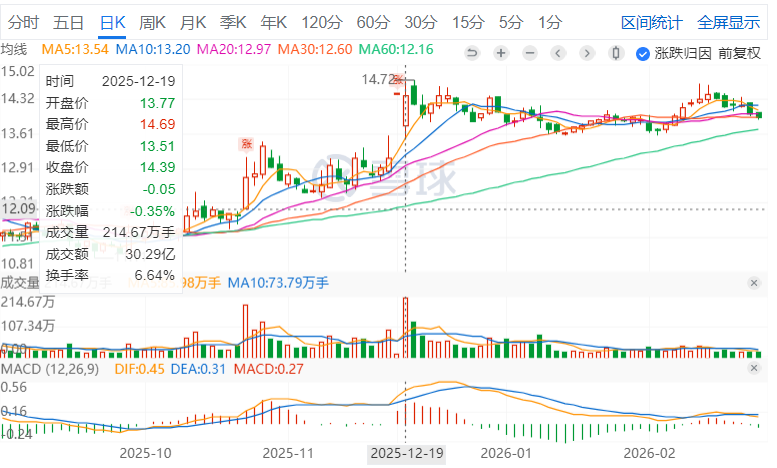This screenshot has width=777, height=468.
Task: Click the 涨 marker above the 2025-12-19 candle
Action: tap(397, 79)
